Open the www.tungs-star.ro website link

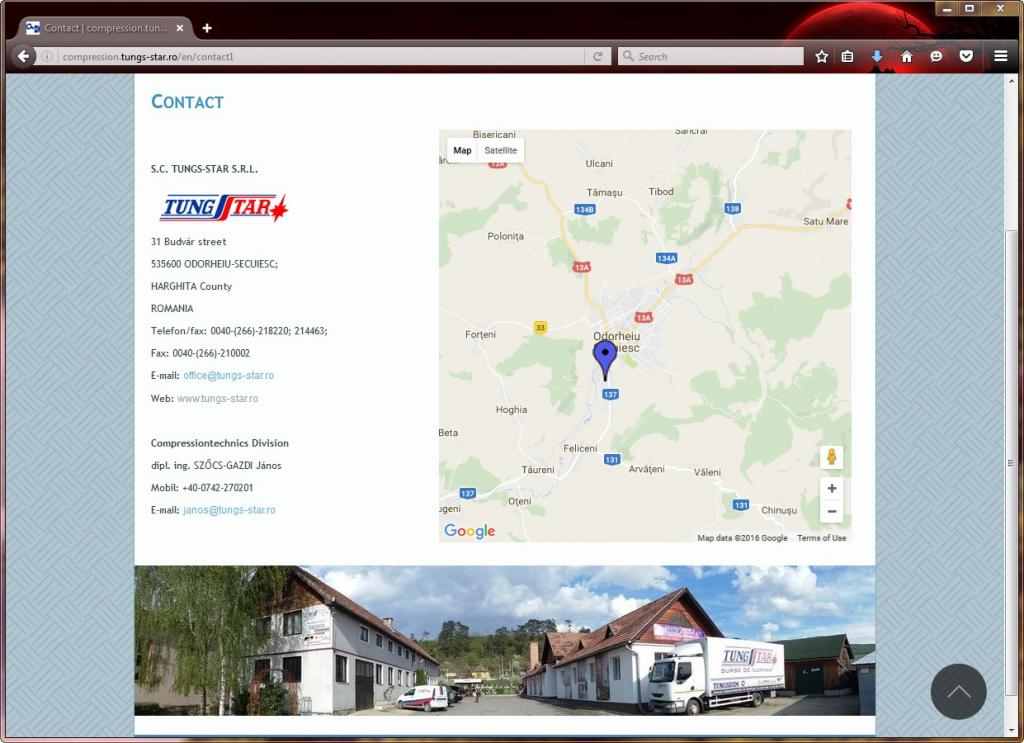pyautogui.click(x=217, y=398)
